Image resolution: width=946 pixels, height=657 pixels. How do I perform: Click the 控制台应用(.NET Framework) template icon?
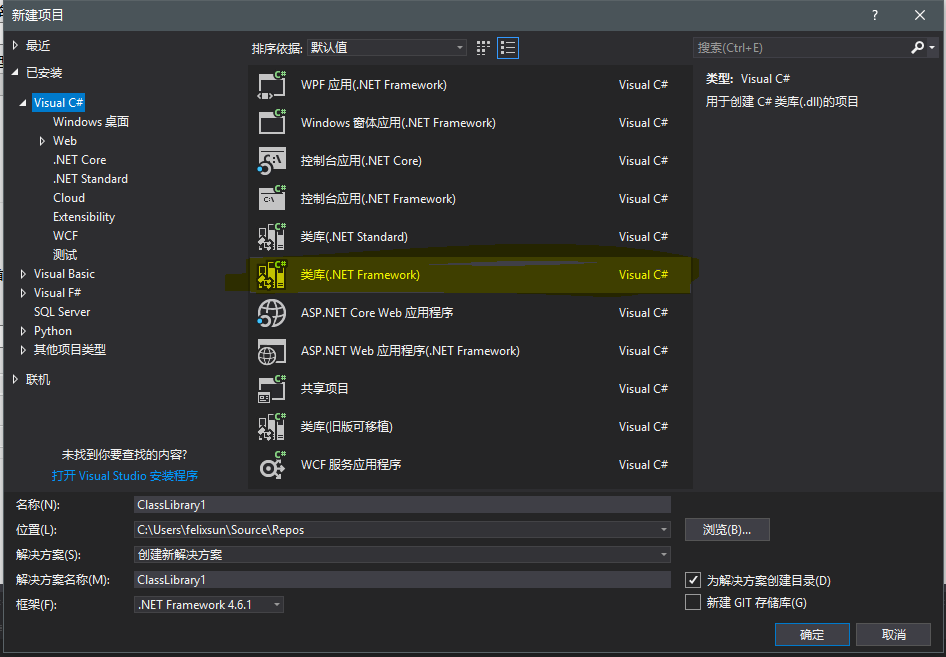(x=271, y=198)
